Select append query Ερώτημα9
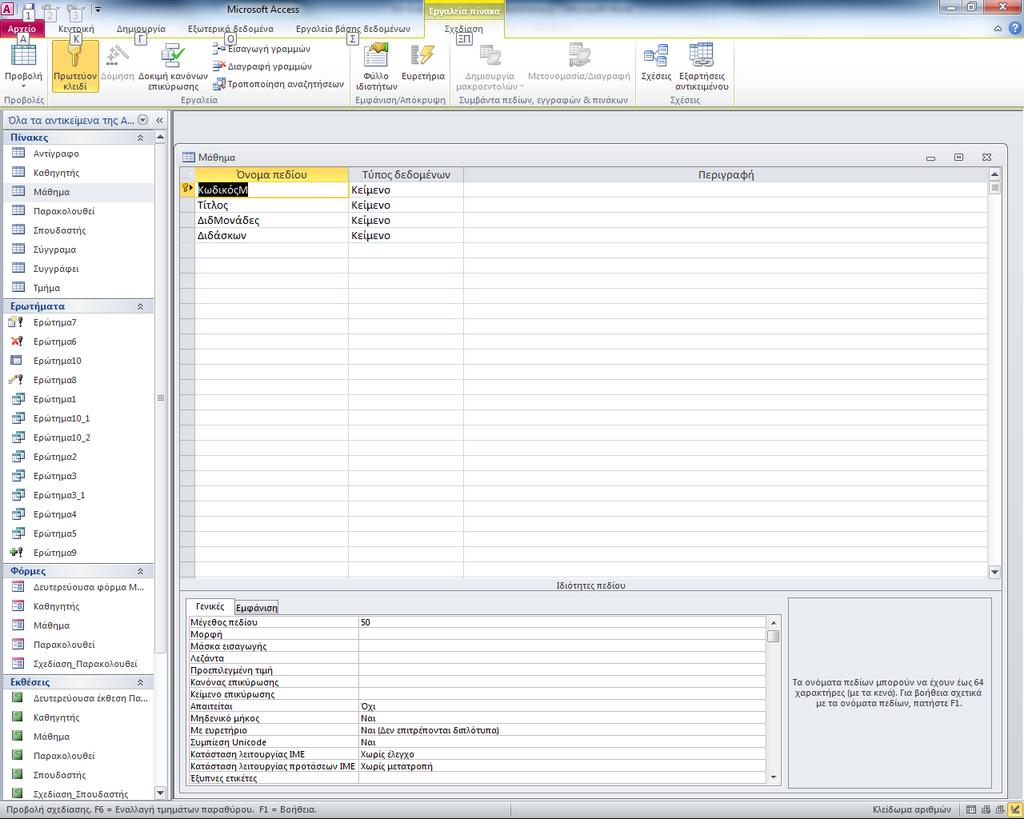Image resolution: width=1024 pixels, height=819 pixels. pos(55,553)
